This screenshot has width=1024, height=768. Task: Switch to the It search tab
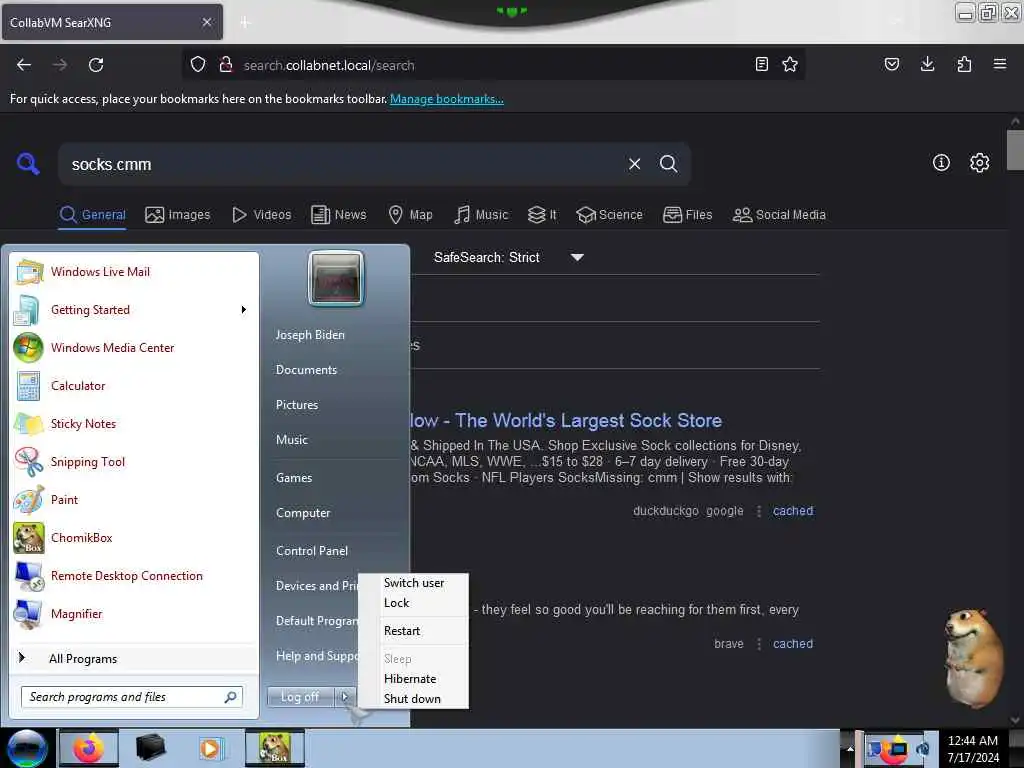tap(542, 215)
